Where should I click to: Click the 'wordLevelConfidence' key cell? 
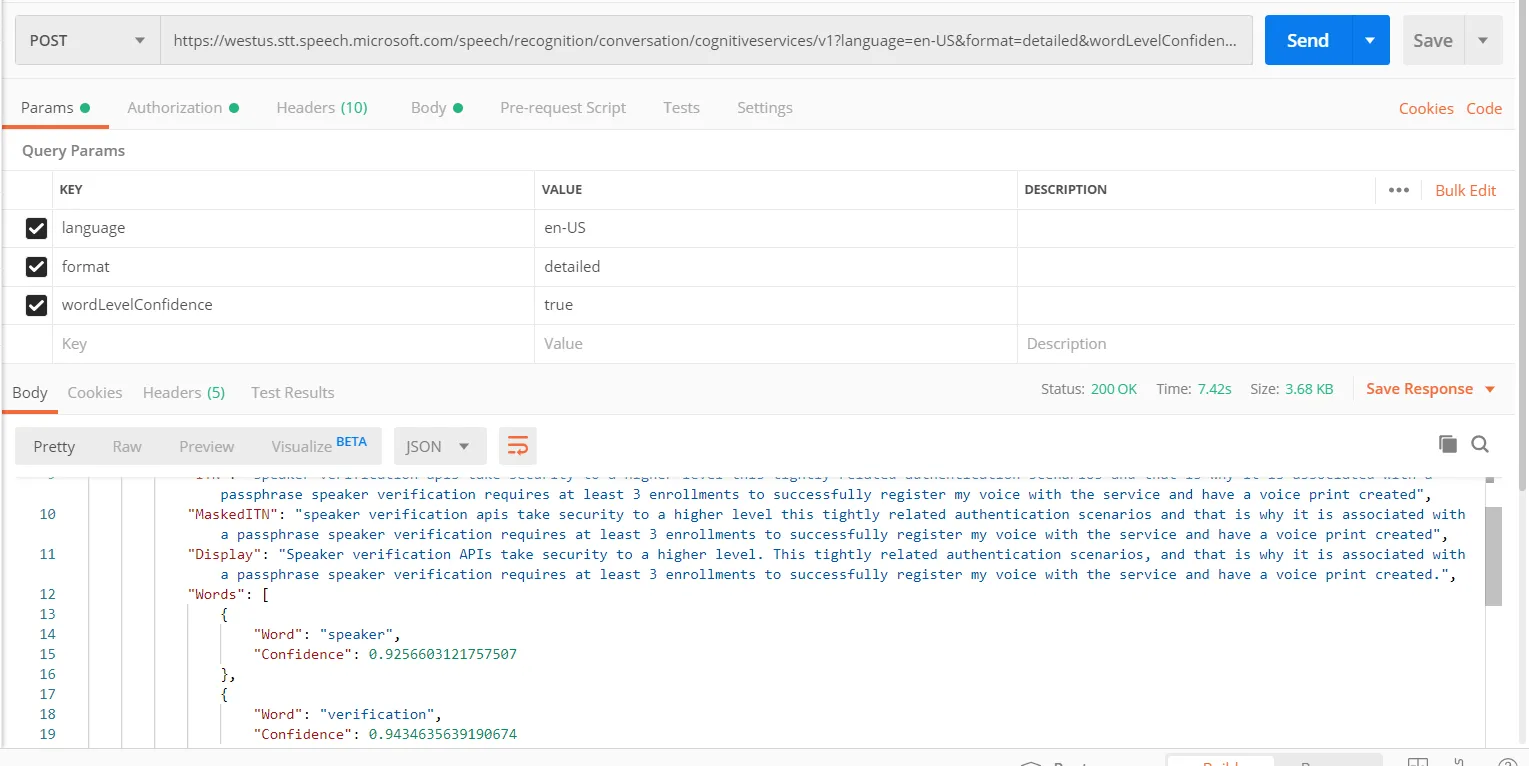(293, 305)
